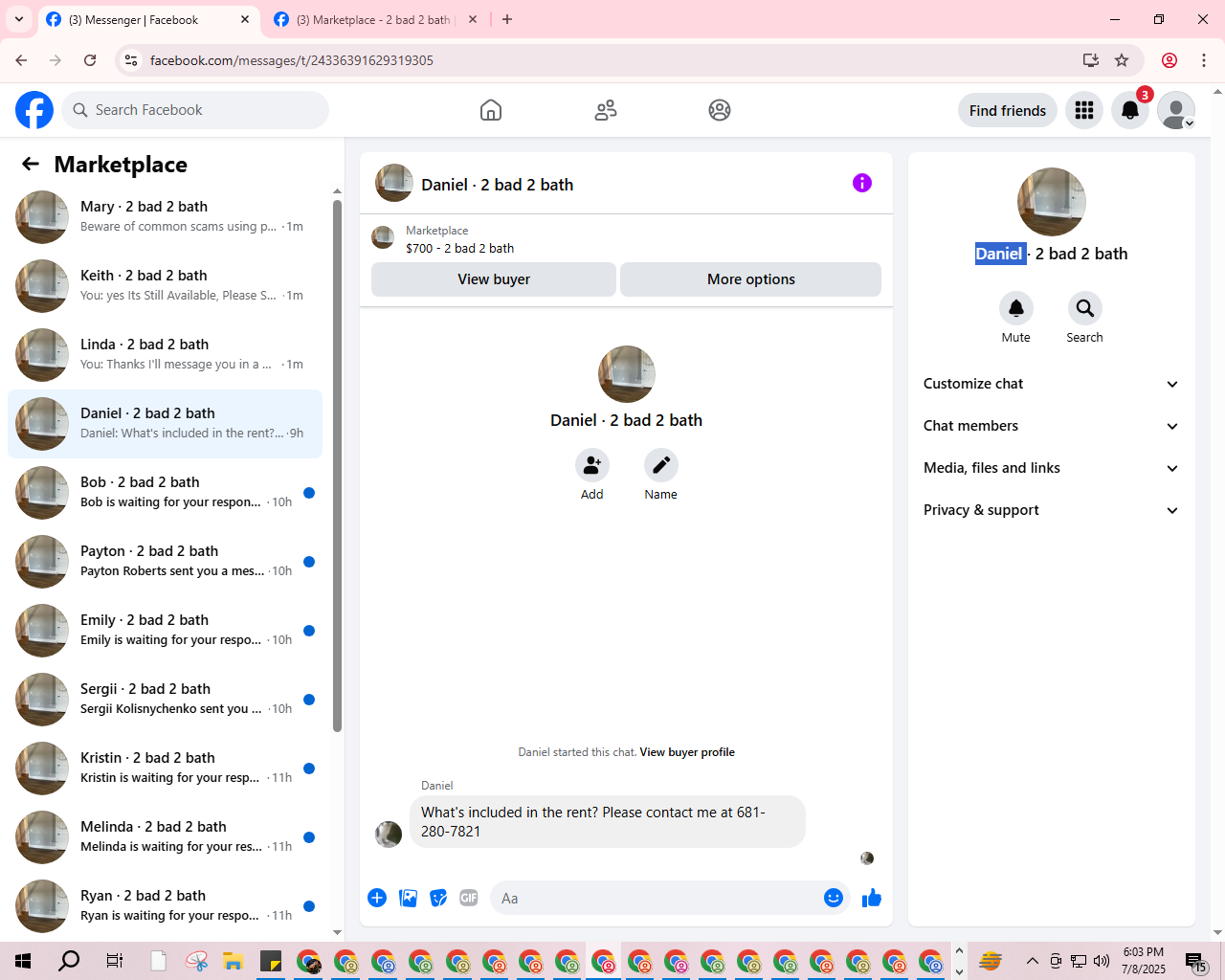Open Linda's conversation

165,355
